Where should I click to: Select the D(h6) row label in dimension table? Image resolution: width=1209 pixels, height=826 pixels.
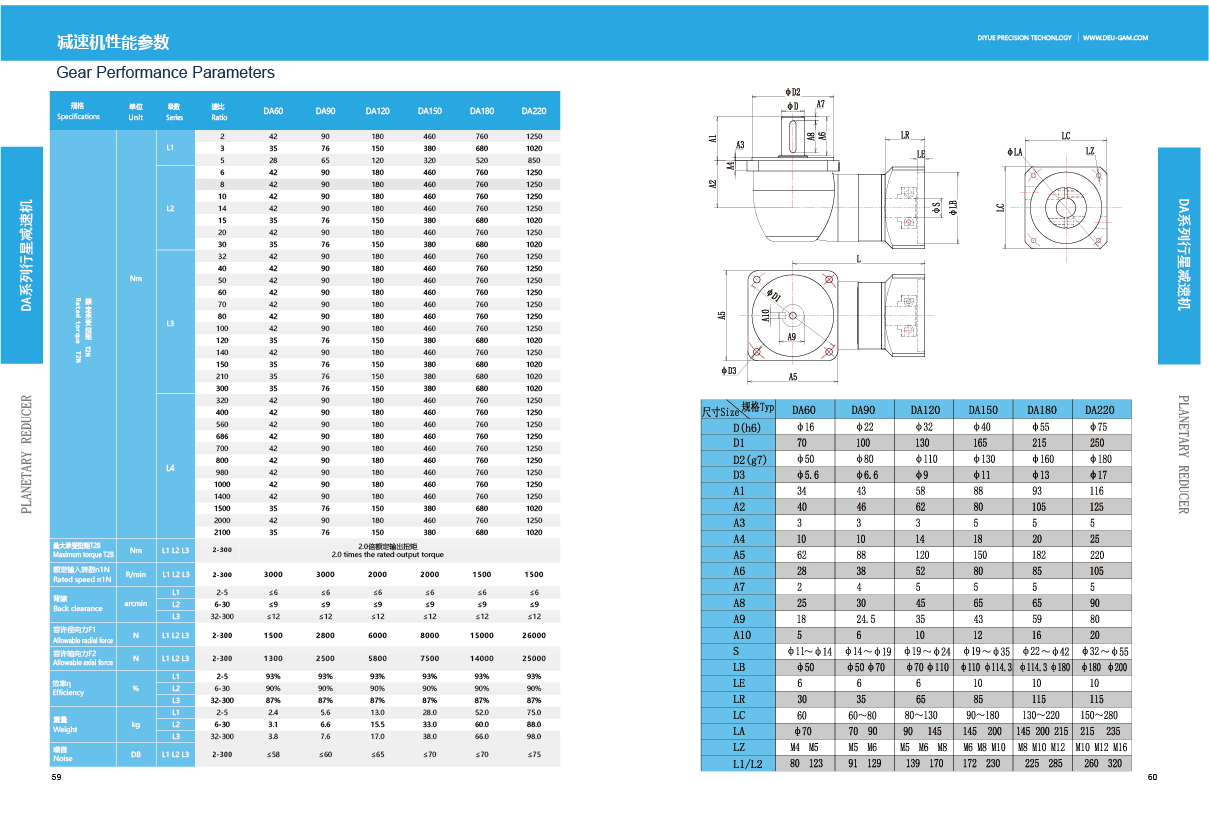pyautogui.click(x=738, y=427)
